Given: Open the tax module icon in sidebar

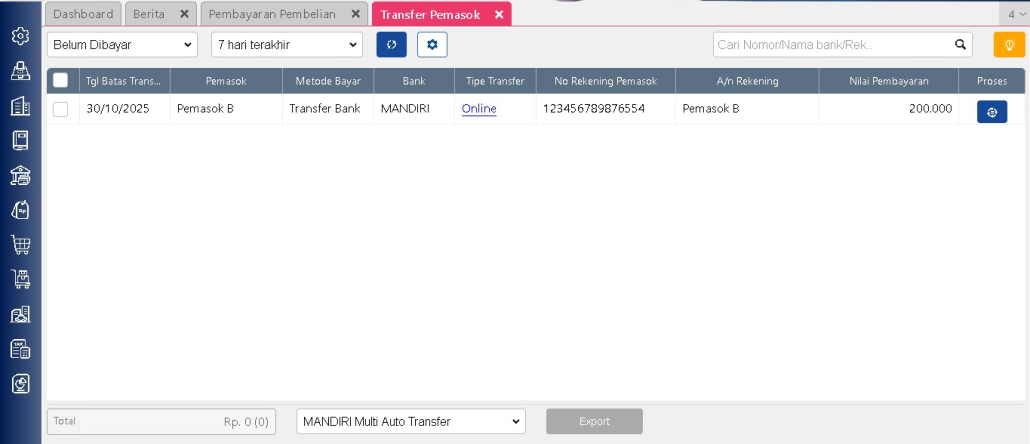Looking at the screenshot, I should pos(20,348).
